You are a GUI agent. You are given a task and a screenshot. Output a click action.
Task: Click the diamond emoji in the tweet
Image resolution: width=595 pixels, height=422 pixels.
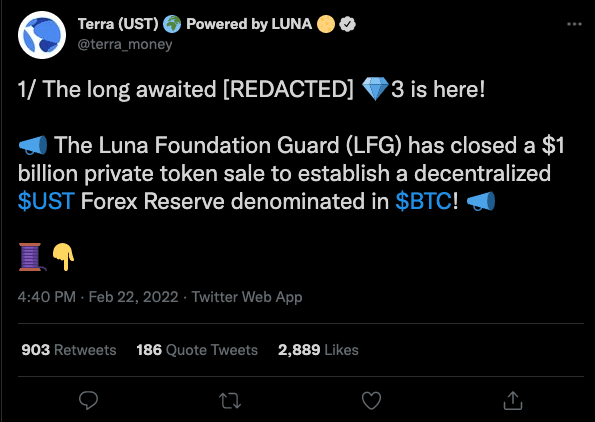375,88
